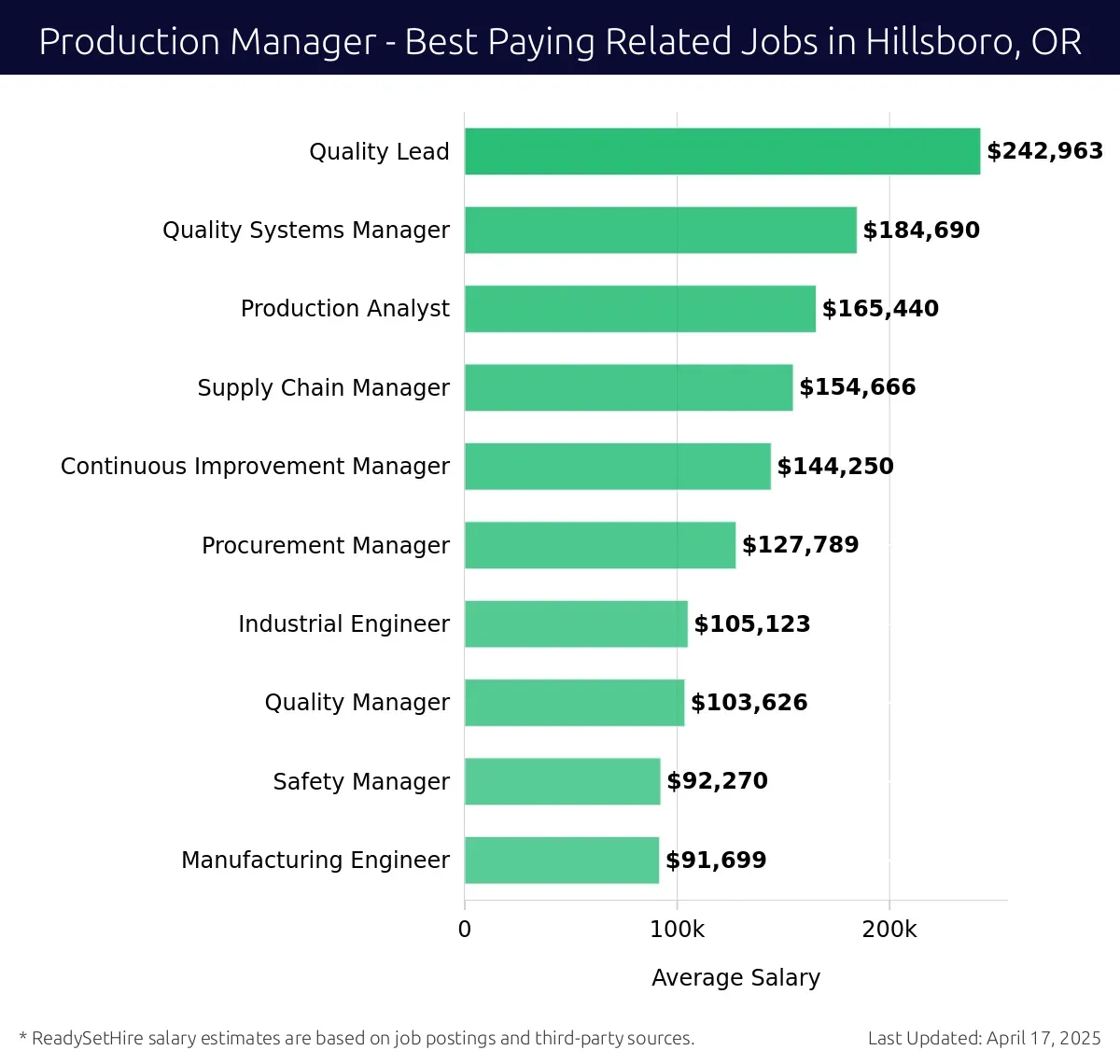Viewport: 1120px width, 1064px height.
Task: Click the 'Supply Chain Manager' label
Action: 323,388
